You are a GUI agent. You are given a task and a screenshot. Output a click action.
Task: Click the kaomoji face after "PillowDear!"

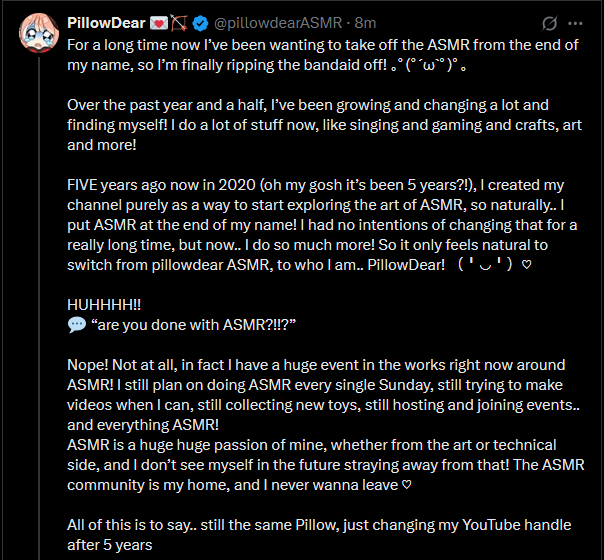point(499,265)
